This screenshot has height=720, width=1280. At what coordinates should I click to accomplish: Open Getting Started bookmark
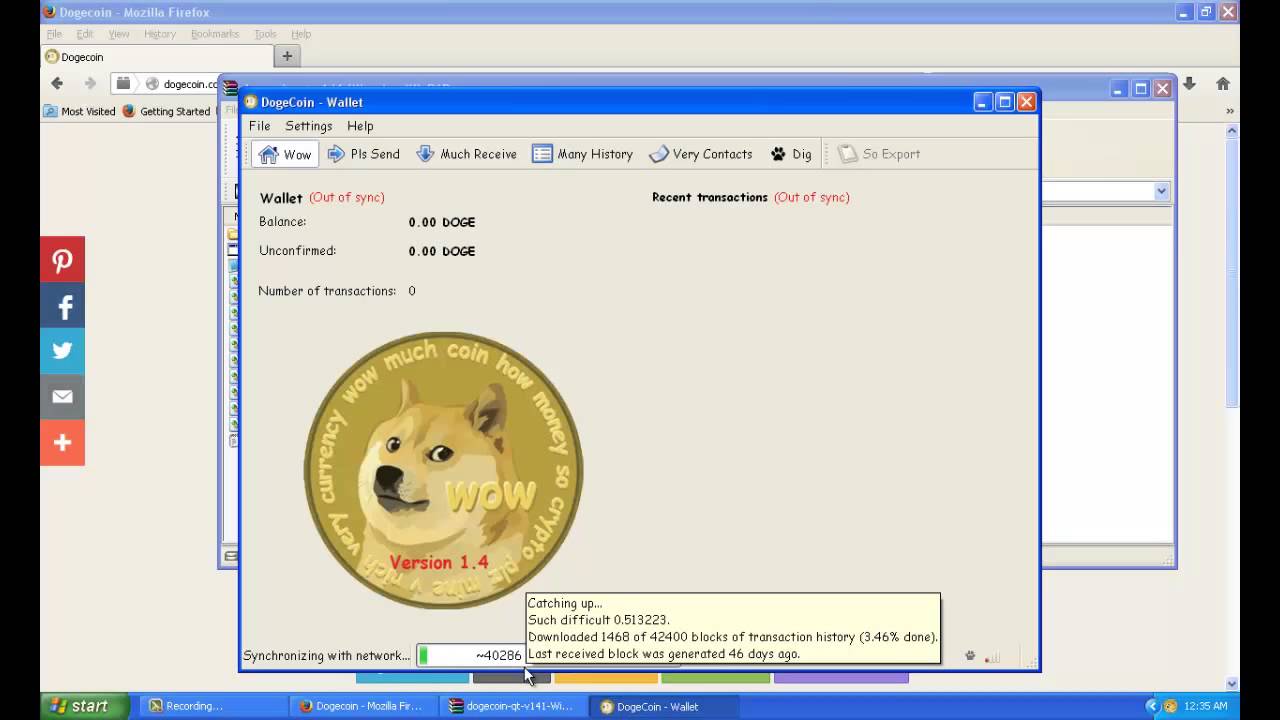click(x=166, y=111)
